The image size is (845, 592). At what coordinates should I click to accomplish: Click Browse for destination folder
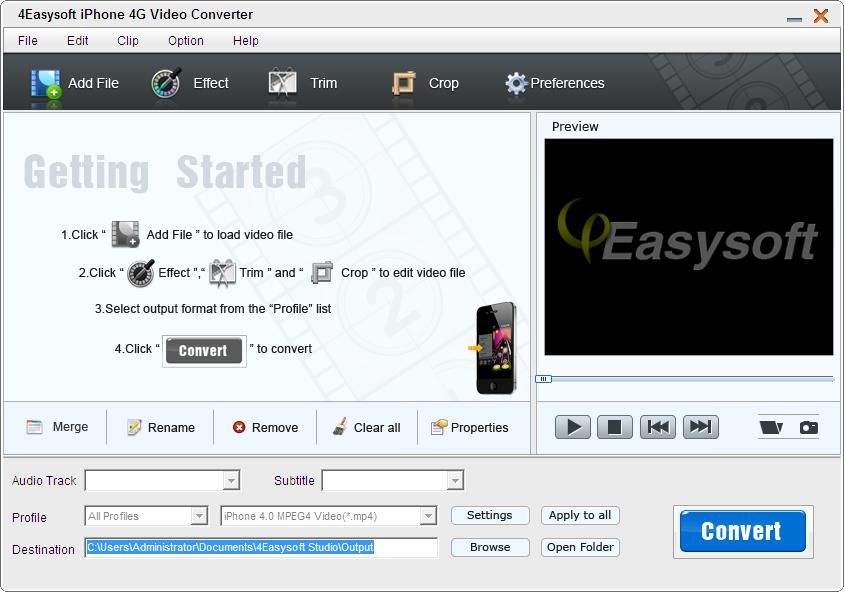tap(490, 547)
